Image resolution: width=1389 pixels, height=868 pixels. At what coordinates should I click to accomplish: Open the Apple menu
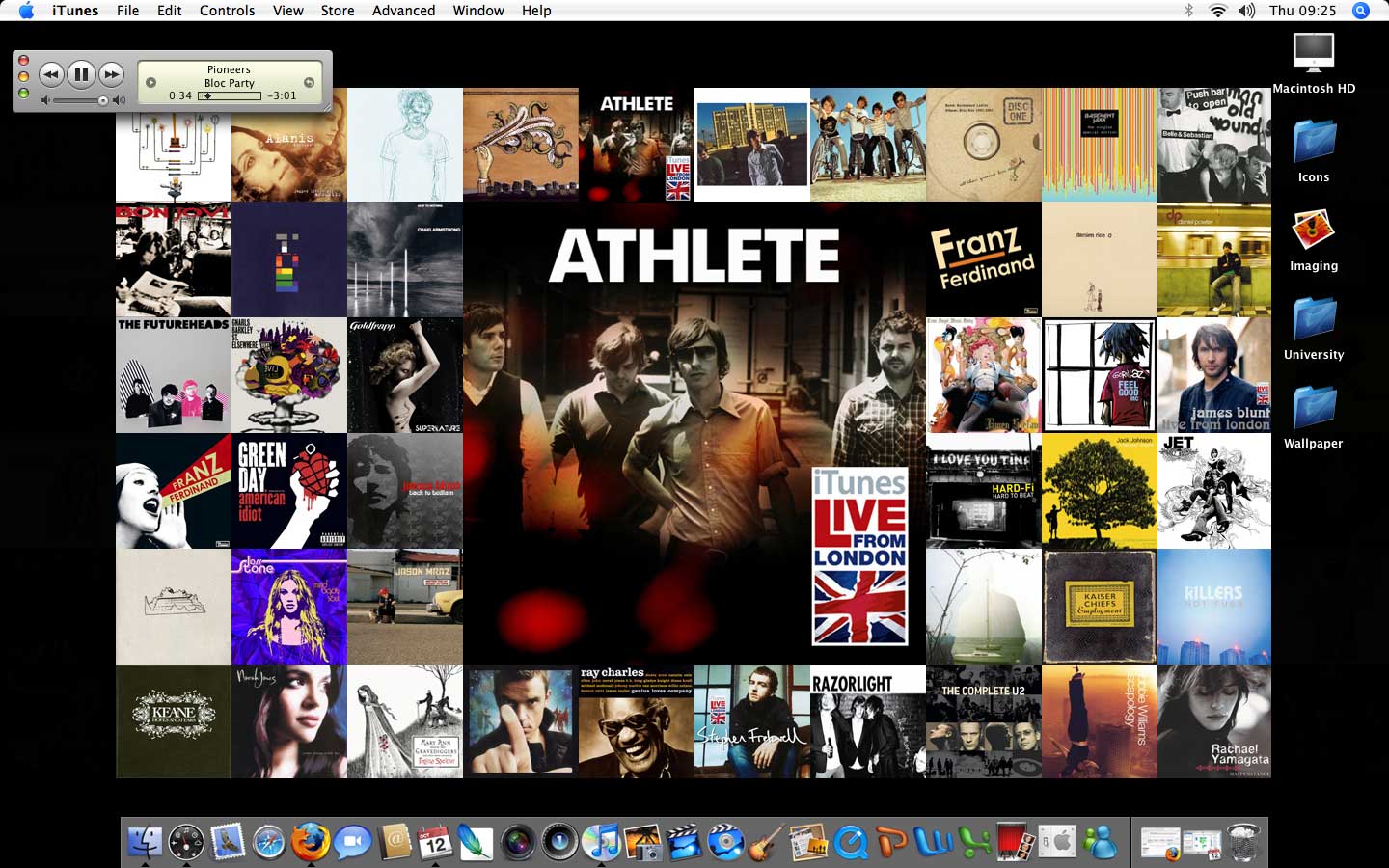(x=26, y=11)
